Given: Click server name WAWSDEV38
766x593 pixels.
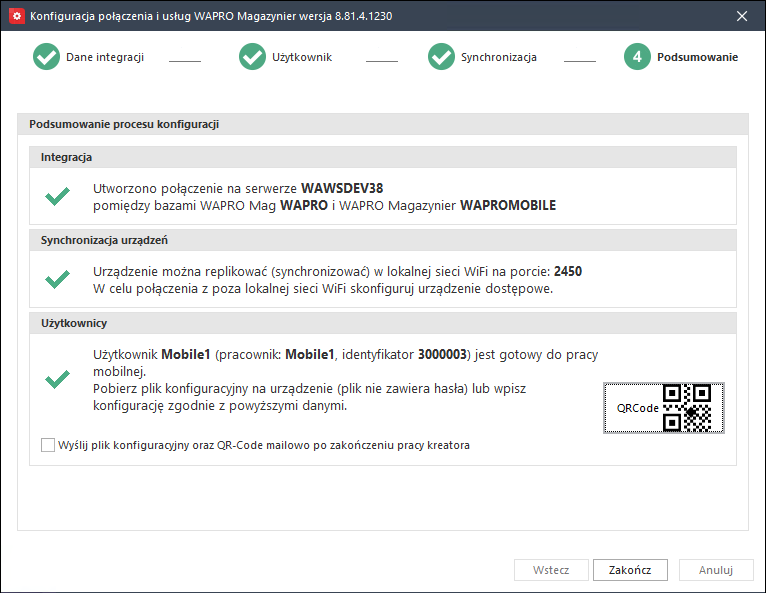Looking at the screenshot, I should [x=342, y=188].
